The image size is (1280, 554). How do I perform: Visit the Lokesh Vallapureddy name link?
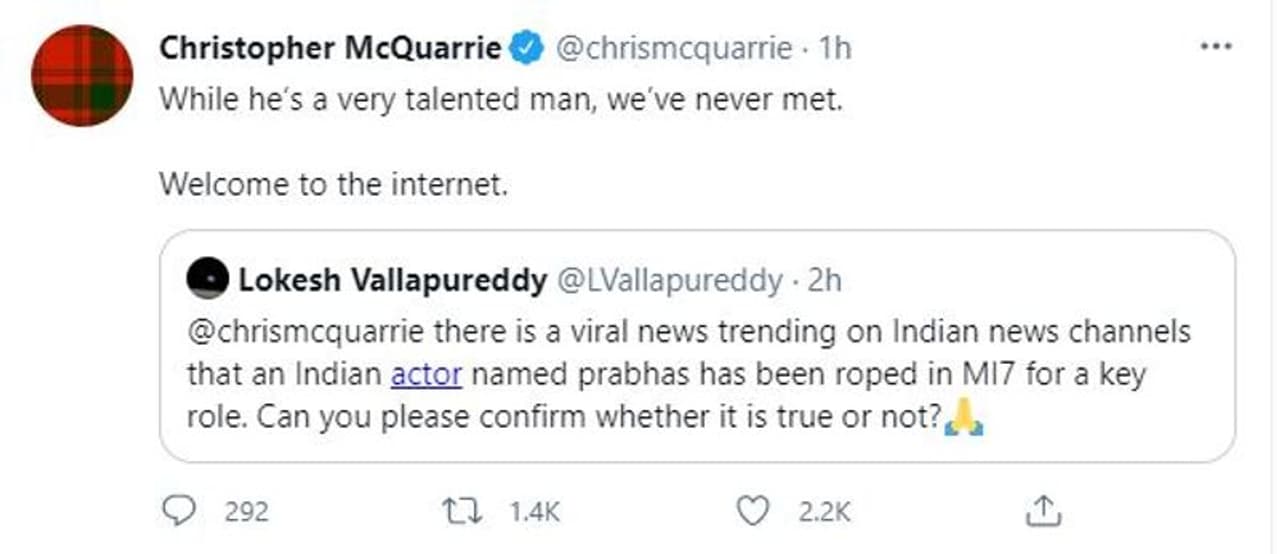pos(392,281)
